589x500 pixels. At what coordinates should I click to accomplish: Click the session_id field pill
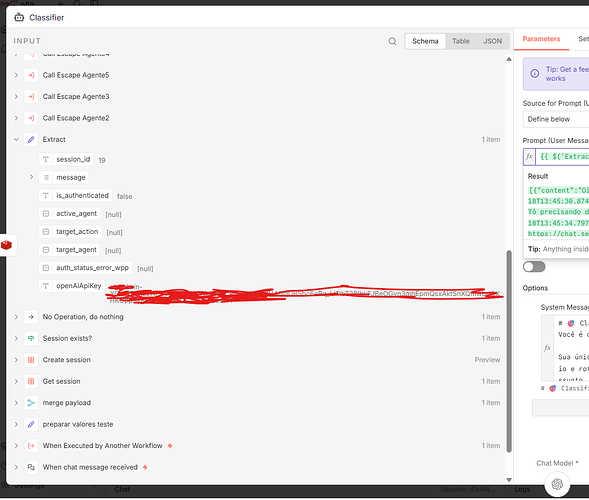click(66, 159)
